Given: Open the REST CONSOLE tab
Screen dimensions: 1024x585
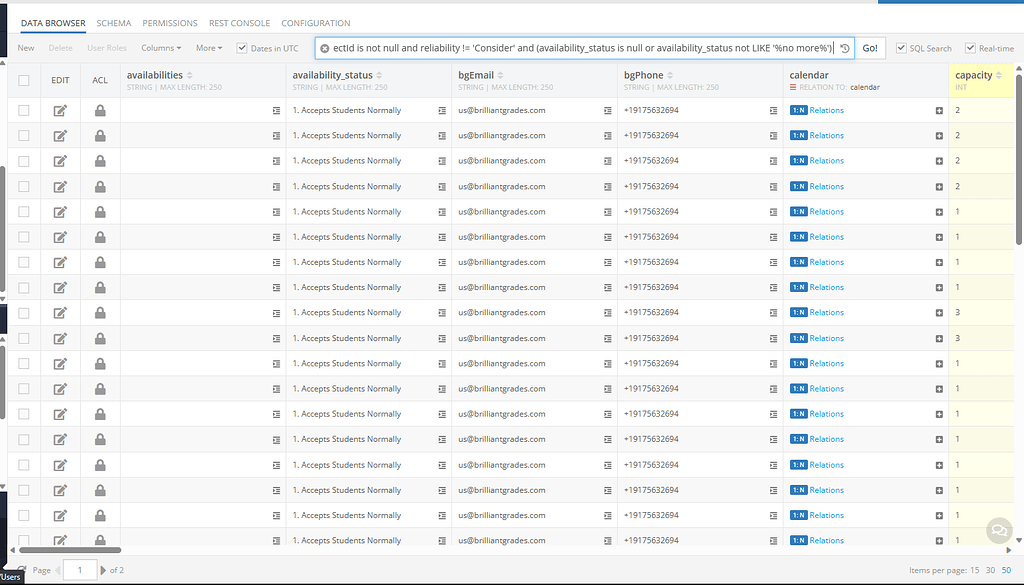Looking at the screenshot, I should point(238,23).
